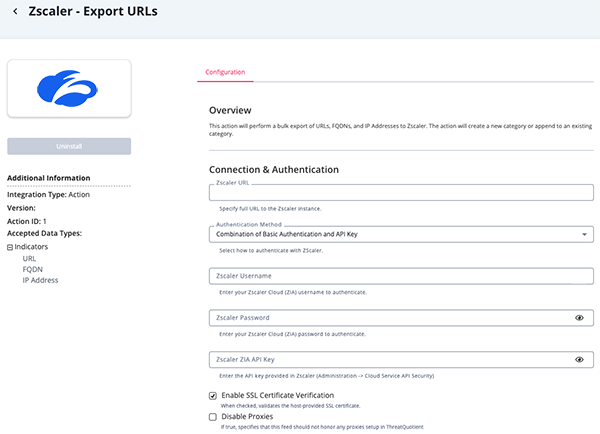The width and height of the screenshot is (600, 434).
Task: Click the Cloud Service API Security hint text
Action: 326,376
